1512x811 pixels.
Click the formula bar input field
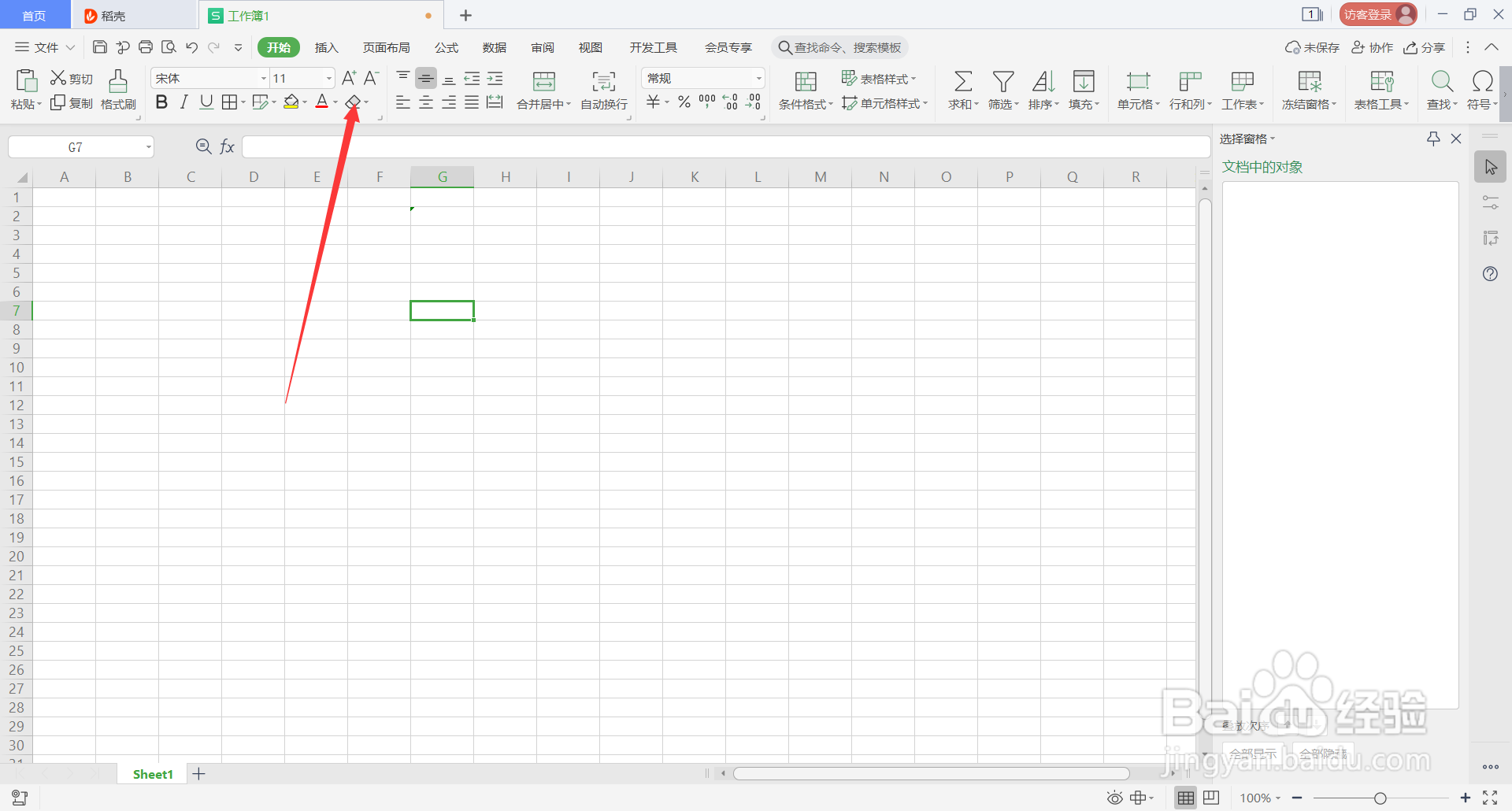click(x=726, y=146)
